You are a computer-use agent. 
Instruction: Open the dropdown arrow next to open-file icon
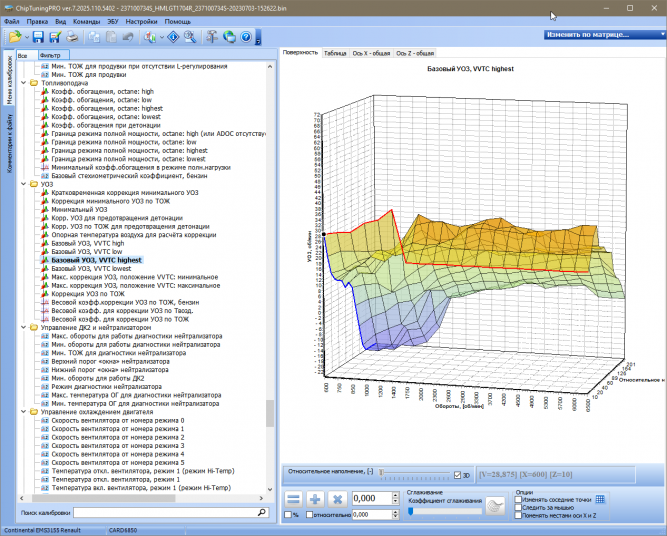[x=27, y=37]
